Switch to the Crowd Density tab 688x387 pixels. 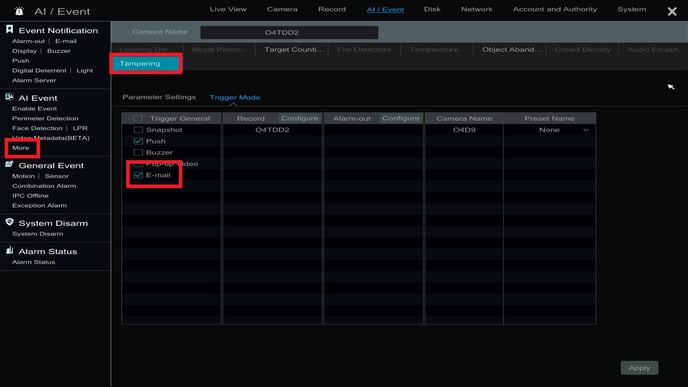[x=582, y=50]
